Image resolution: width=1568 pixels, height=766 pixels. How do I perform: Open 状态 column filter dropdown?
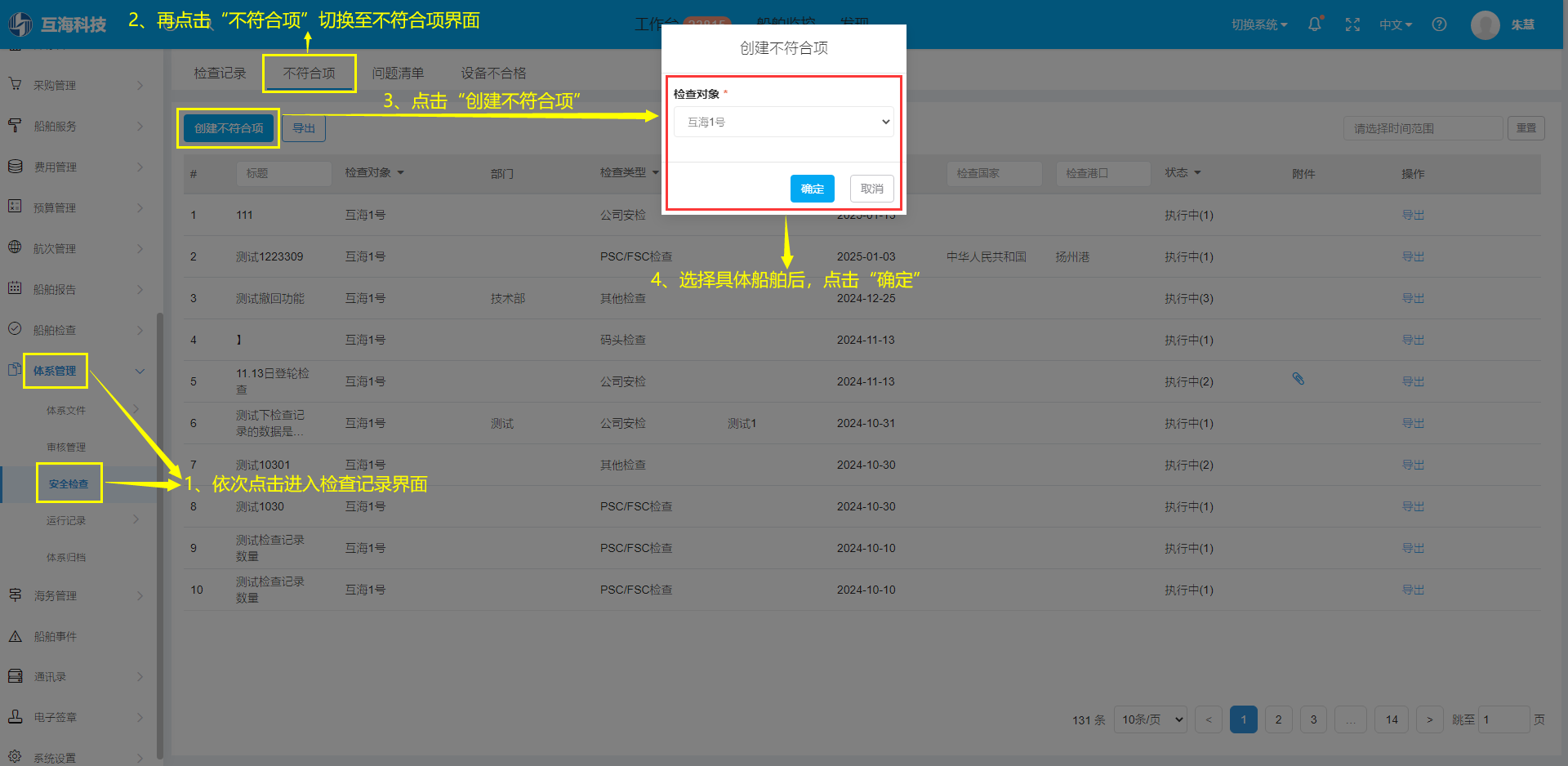tap(1198, 173)
